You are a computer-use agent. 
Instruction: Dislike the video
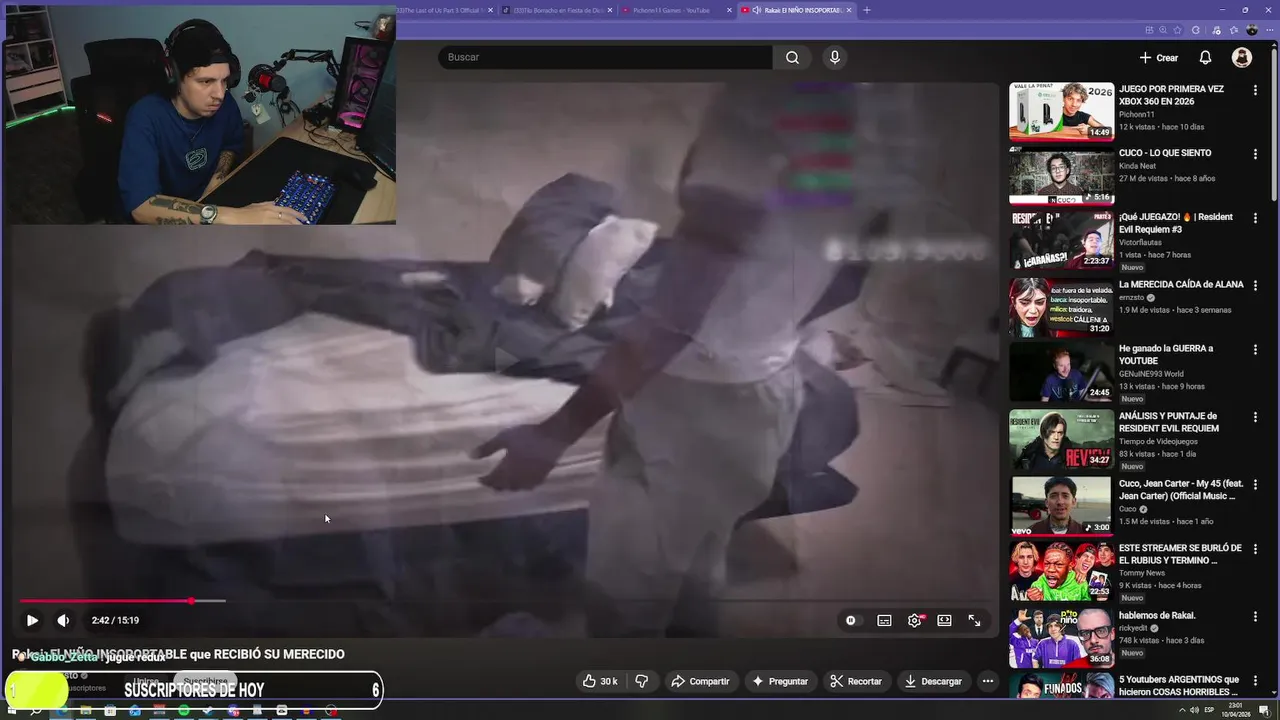point(642,681)
